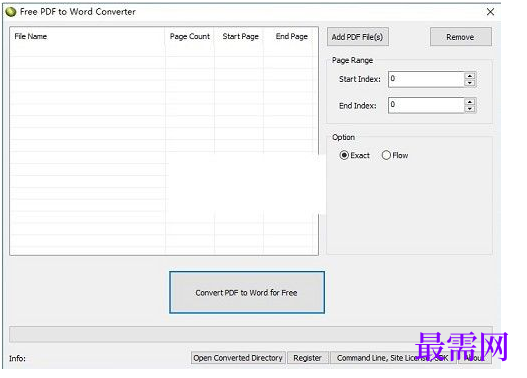Click the conversion progress bar
The width and height of the screenshot is (527, 378).
pos(251,334)
